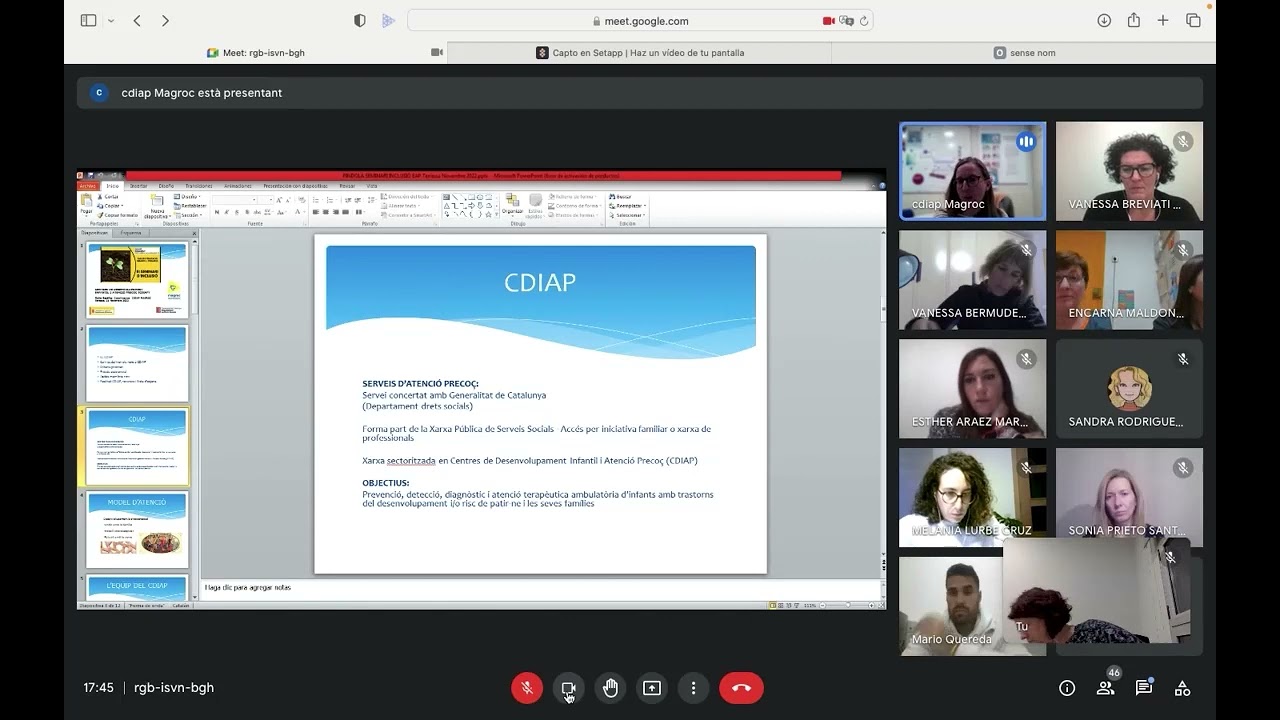Raise hand in the meeting
Viewport: 1280px width, 720px height.
point(610,688)
